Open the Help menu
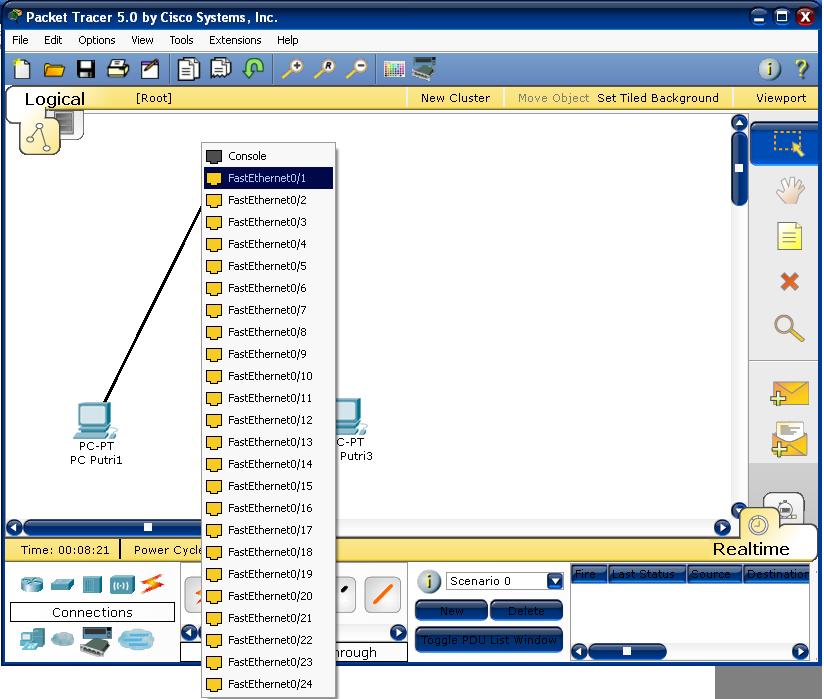Image resolution: width=824 pixels, height=699 pixels. tap(287, 40)
